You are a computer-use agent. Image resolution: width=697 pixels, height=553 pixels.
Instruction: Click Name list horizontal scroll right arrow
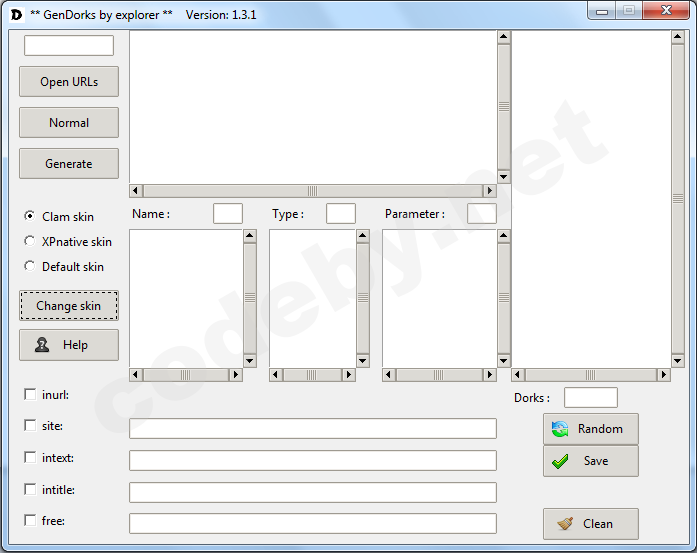pyautogui.click(x=236, y=375)
